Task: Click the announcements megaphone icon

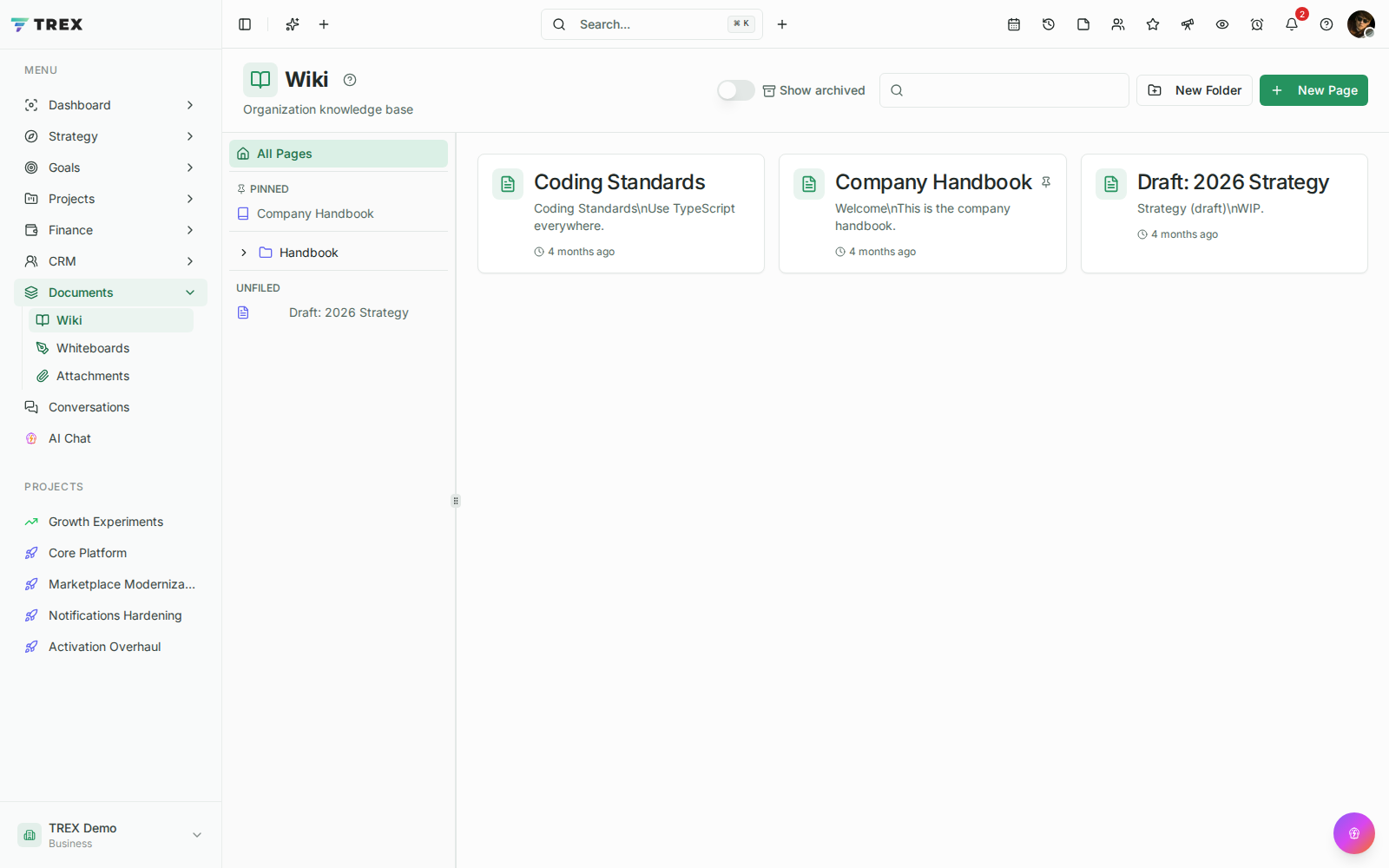Action: click(x=1188, y=24)
